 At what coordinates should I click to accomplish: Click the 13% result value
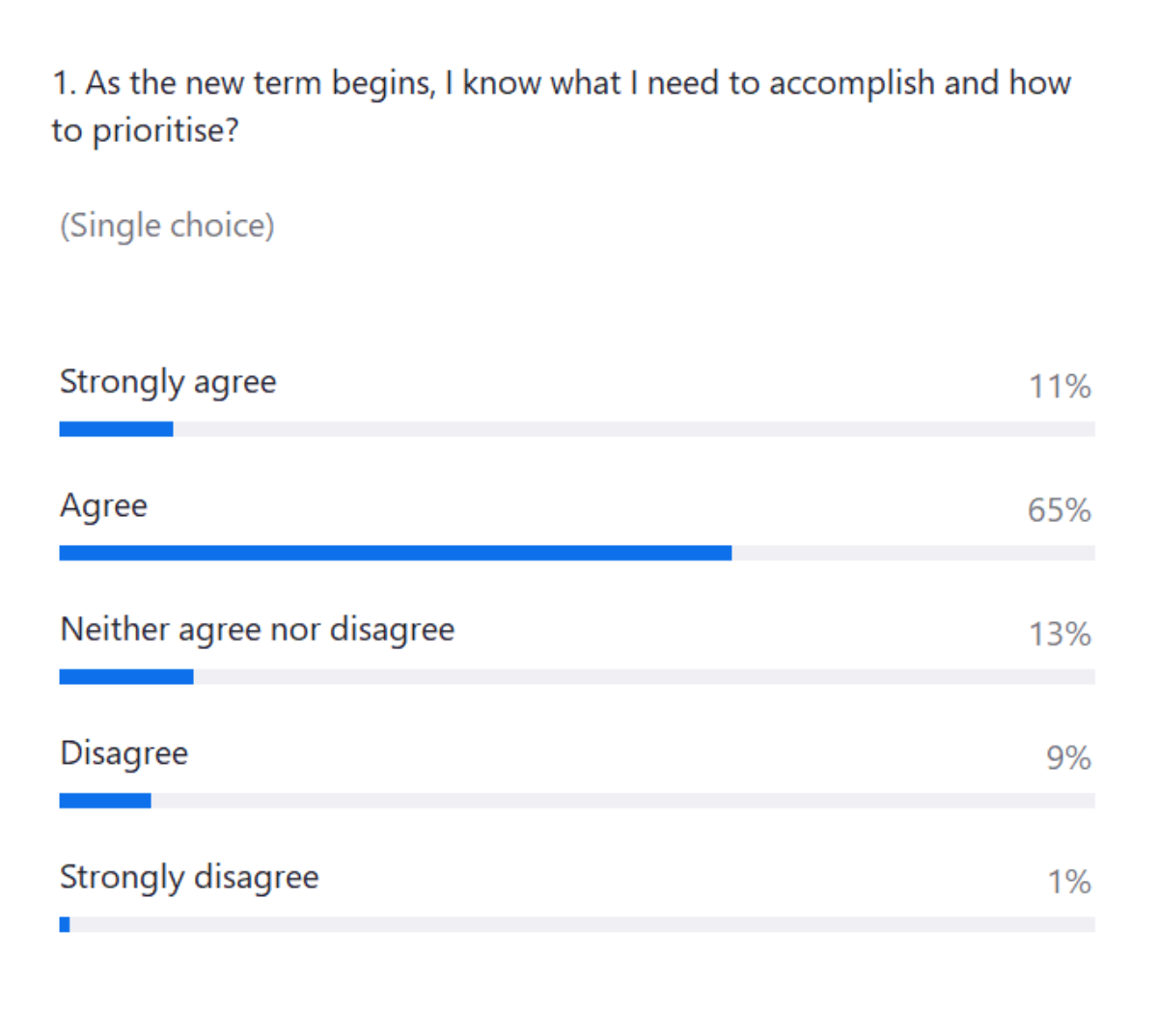(x=1059, y=634)
